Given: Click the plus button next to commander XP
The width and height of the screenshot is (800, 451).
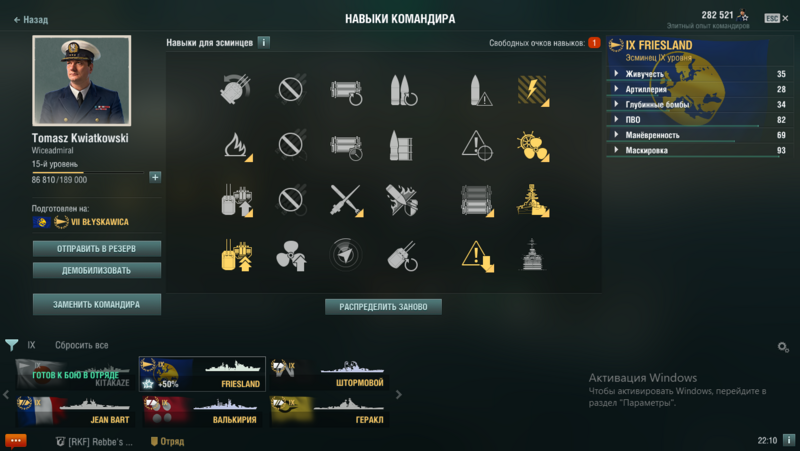Looking at the screenshot, I should (x=155, y=177).
